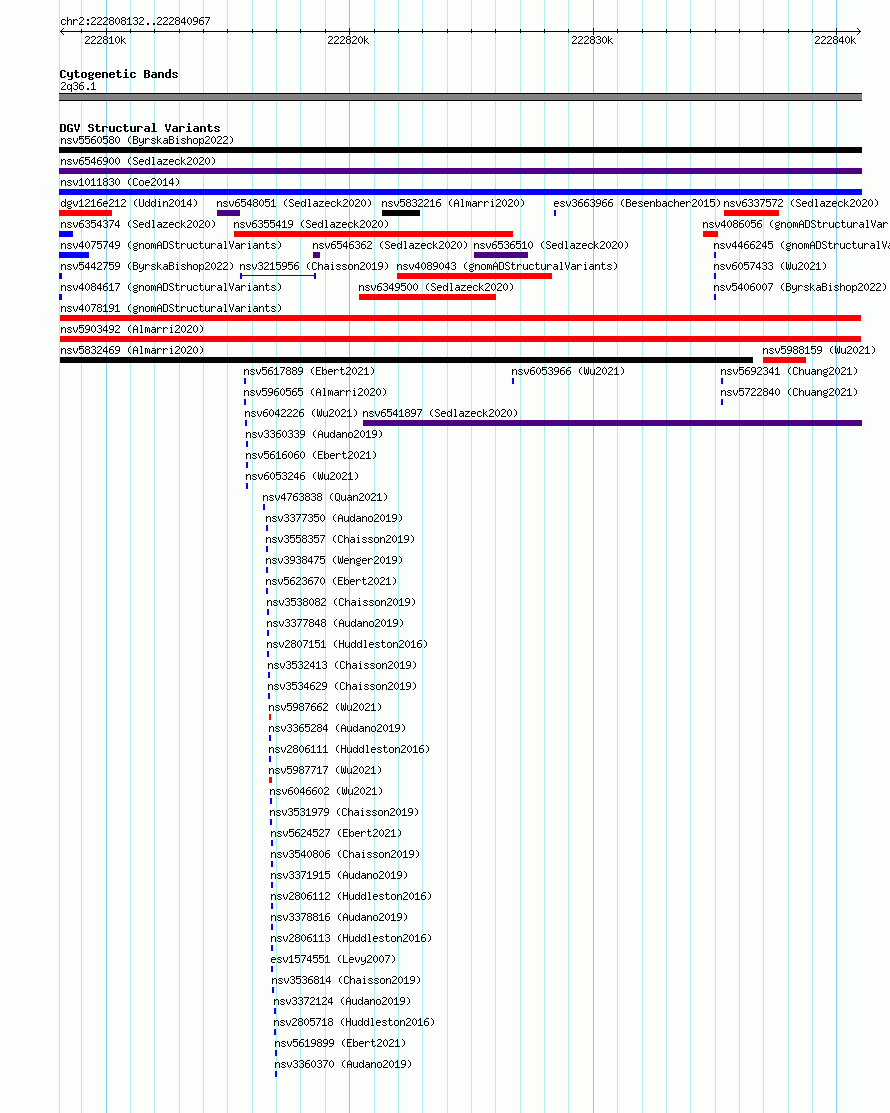Click dgv1216e212 (Uddin2014) label
This screenshot has width=890, height=1113.
[129, 203]
